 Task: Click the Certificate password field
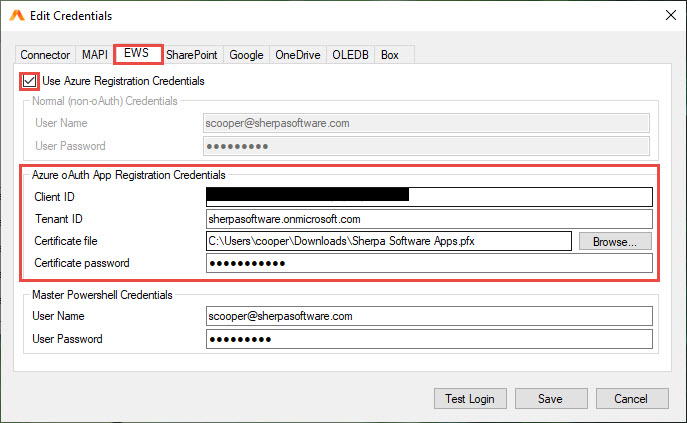[428, 263]
